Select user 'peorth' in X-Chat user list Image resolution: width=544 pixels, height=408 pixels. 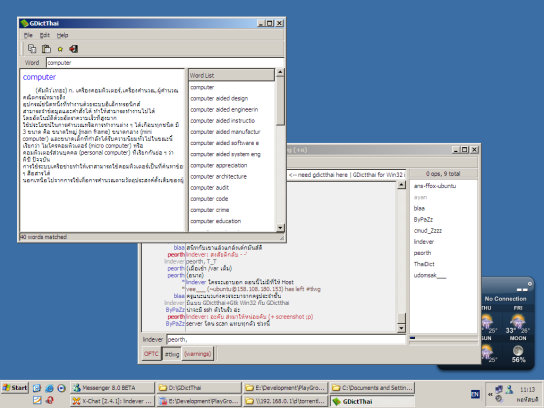pyautogui.click(x=422, y=253)
